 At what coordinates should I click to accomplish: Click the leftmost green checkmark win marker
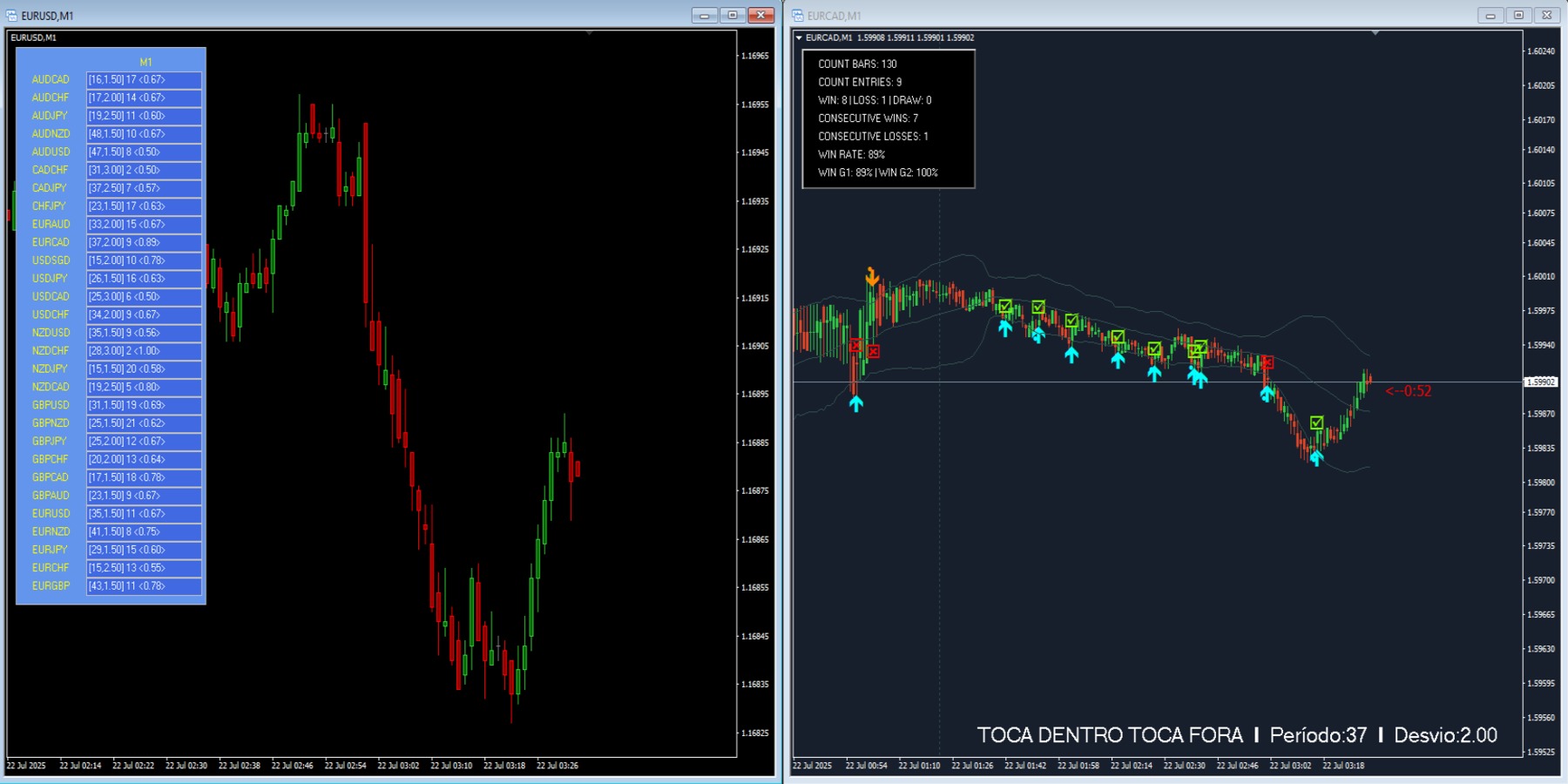pyautogui.click(x=1005, y=307)
